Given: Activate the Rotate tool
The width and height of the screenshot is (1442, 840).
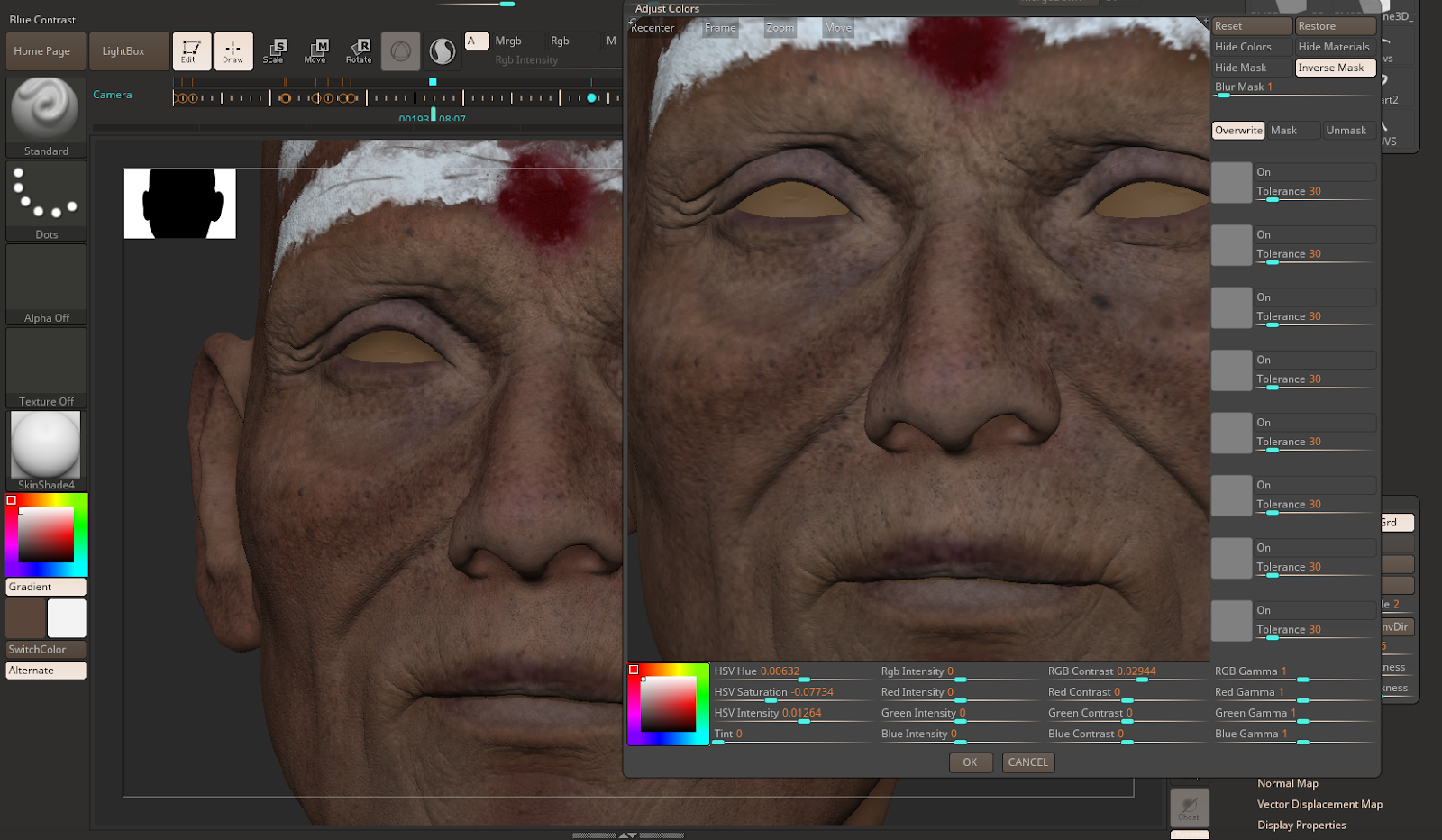Looking at the screenshot, I should [359, 51].
